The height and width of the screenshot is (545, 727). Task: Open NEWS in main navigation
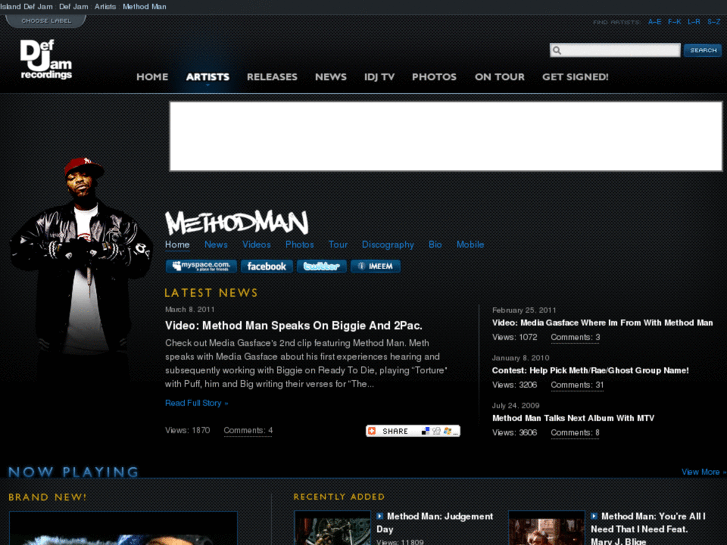click(x=331, y=77)
